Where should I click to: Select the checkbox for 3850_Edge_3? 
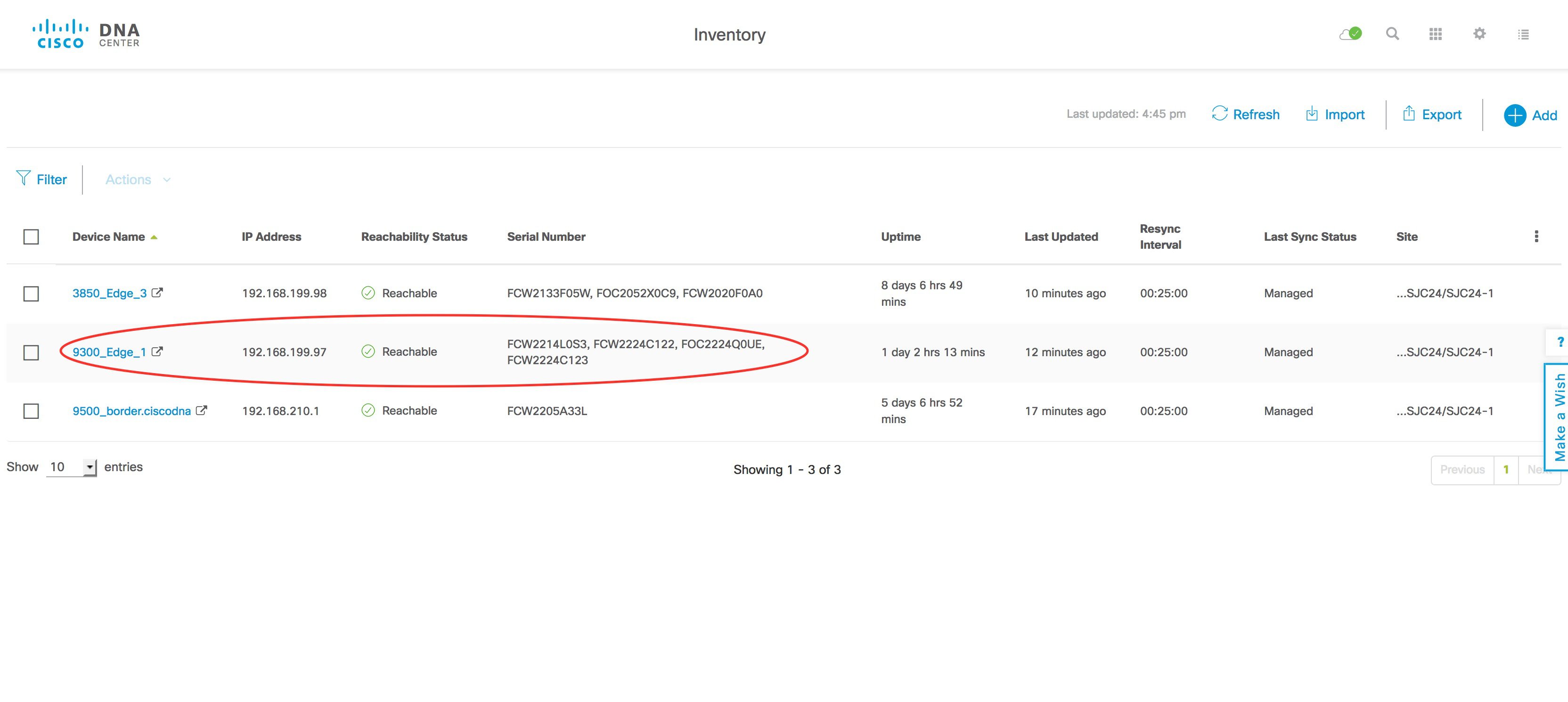coord(32,293)
